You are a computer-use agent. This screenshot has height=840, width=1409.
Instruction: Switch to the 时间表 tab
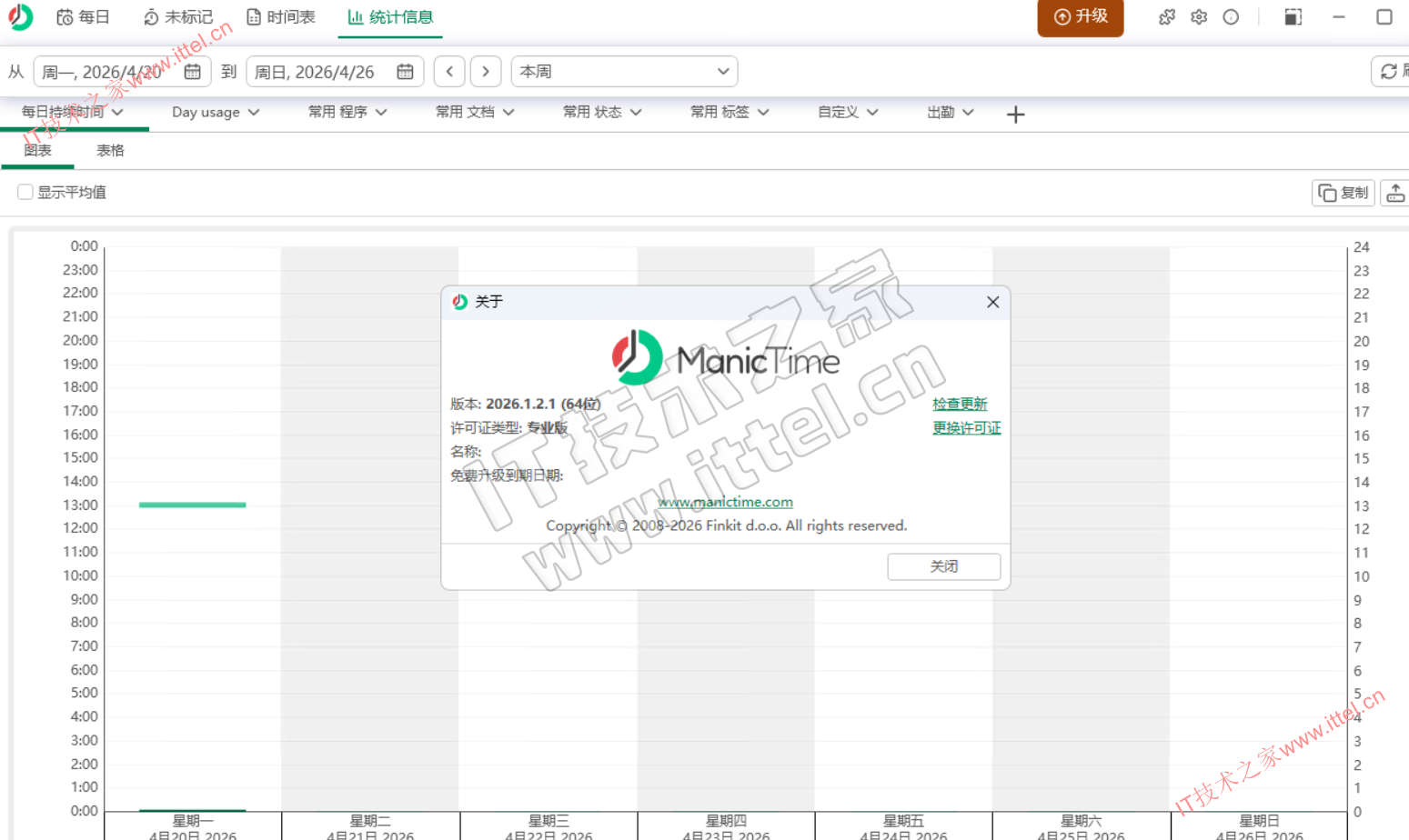[281, 17]
